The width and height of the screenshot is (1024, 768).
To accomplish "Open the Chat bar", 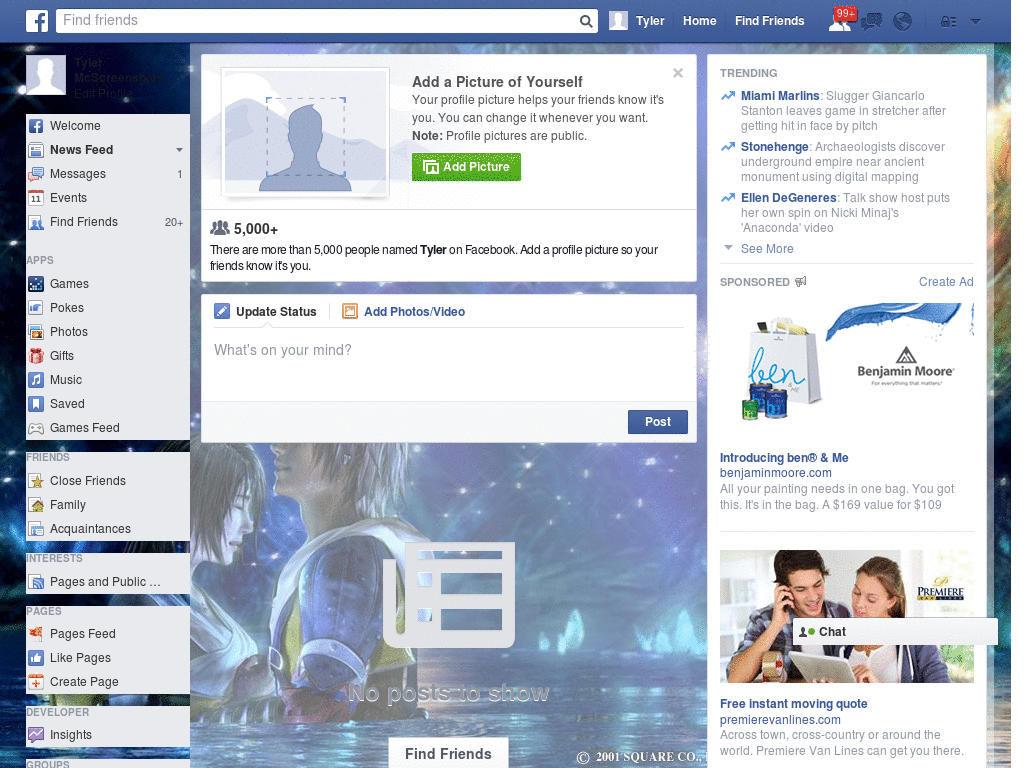I will pos(895,632).
